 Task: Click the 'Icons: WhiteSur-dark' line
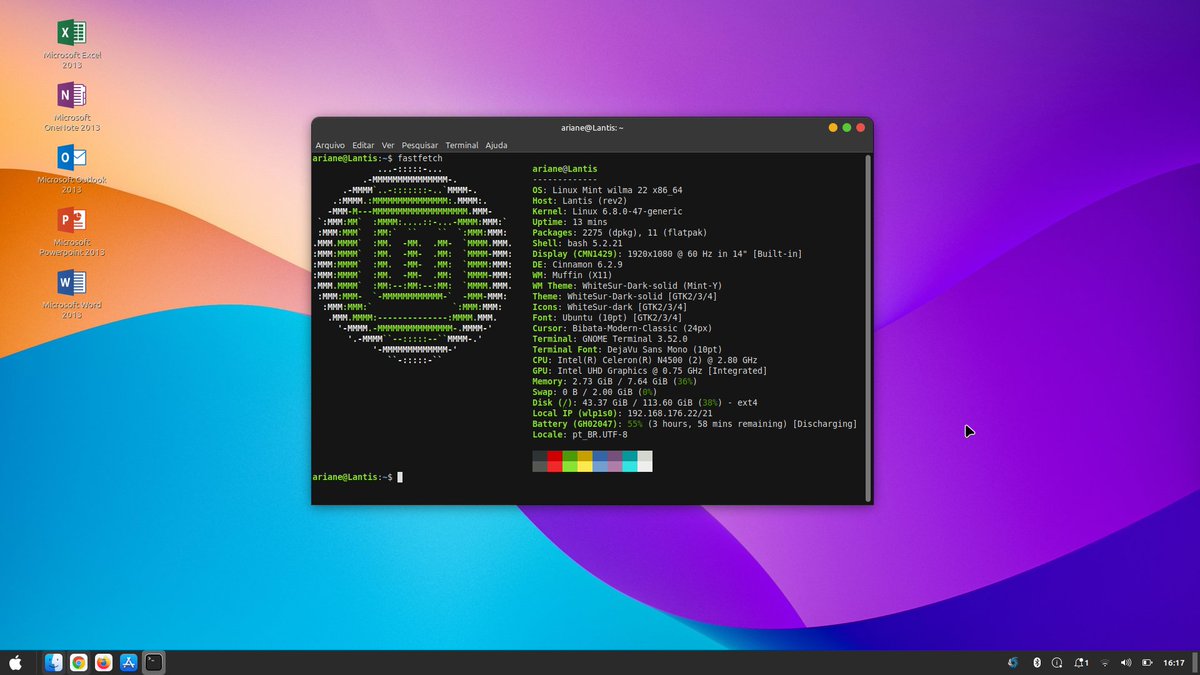610,307
